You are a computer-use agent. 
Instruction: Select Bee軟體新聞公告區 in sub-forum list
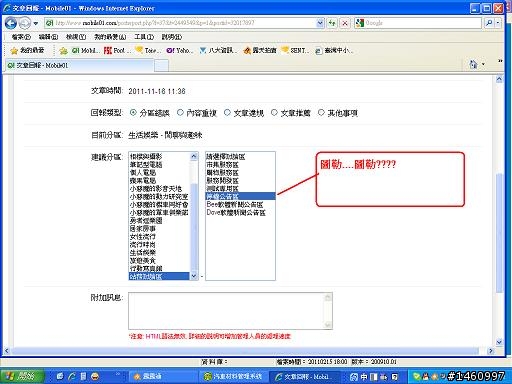[x=240, y=204]
